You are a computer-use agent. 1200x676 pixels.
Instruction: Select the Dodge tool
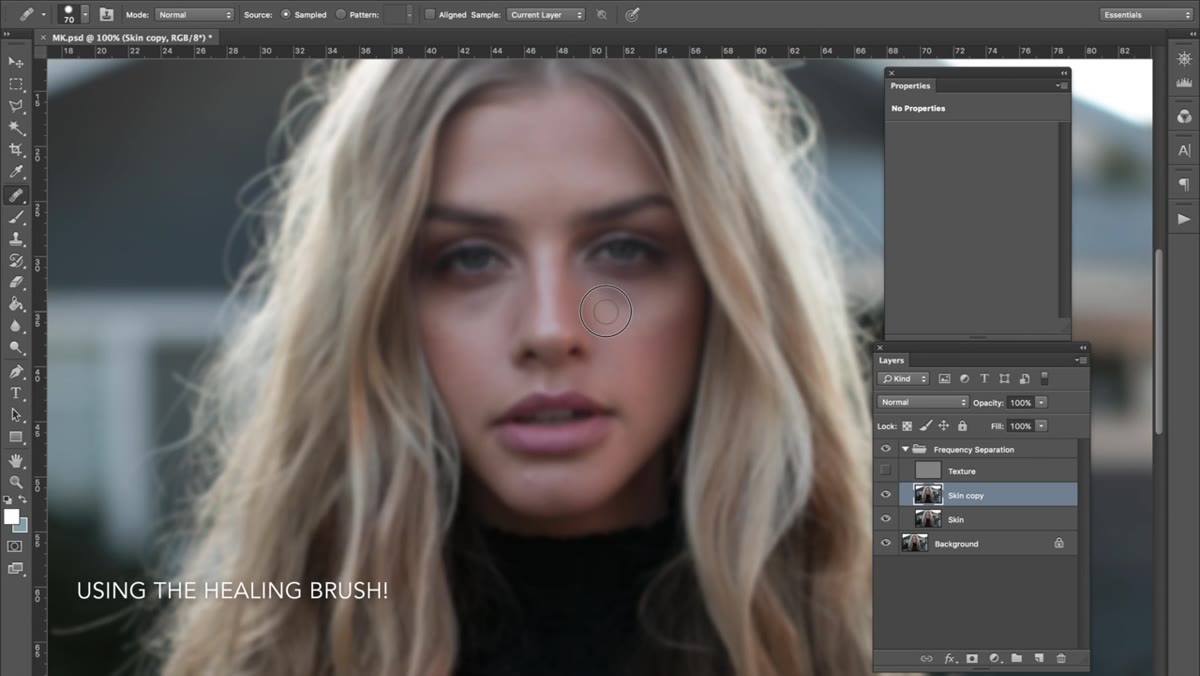(x=16, y=348)
